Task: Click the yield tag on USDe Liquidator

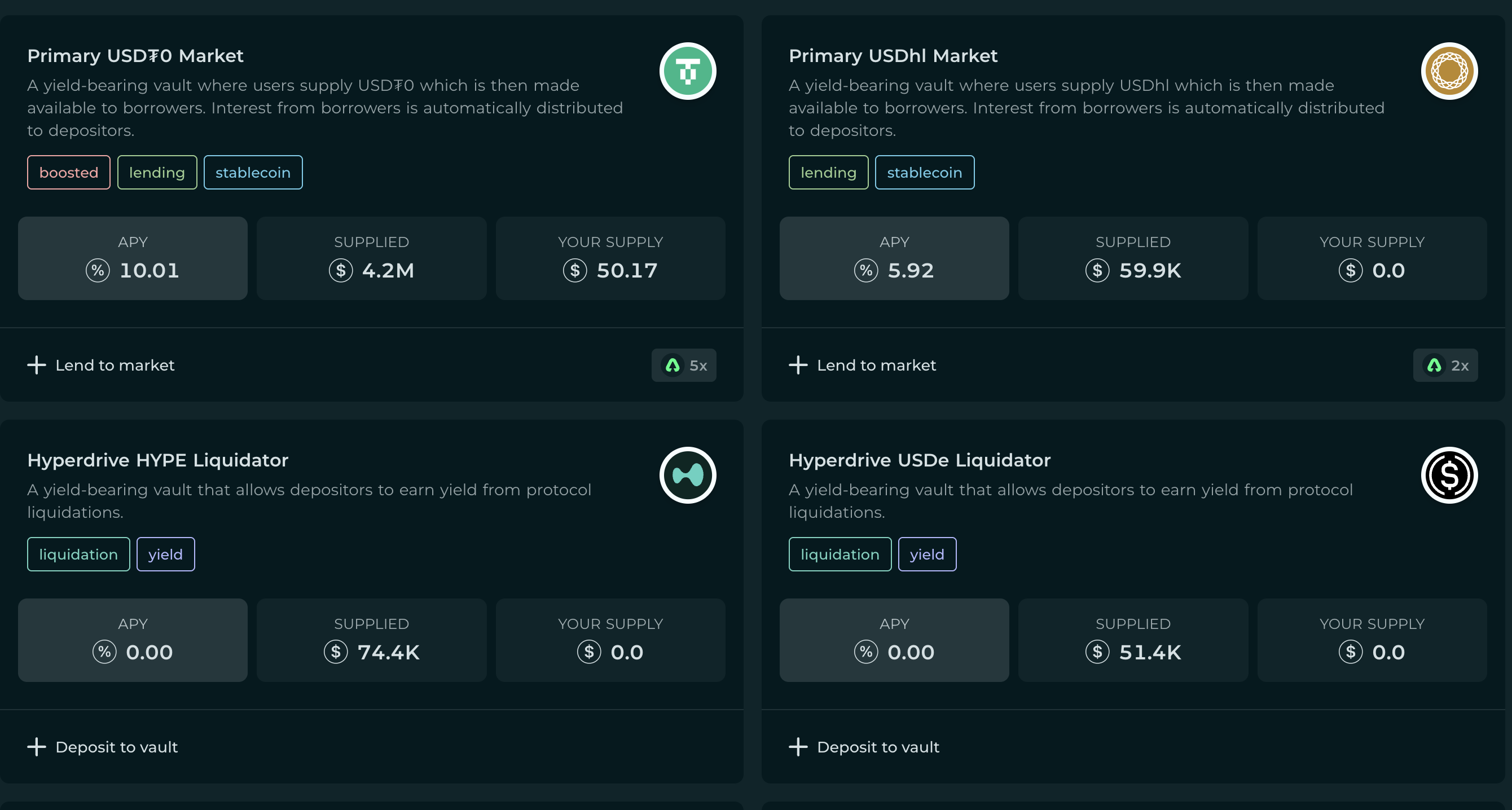Action: [x=927, y=554]
